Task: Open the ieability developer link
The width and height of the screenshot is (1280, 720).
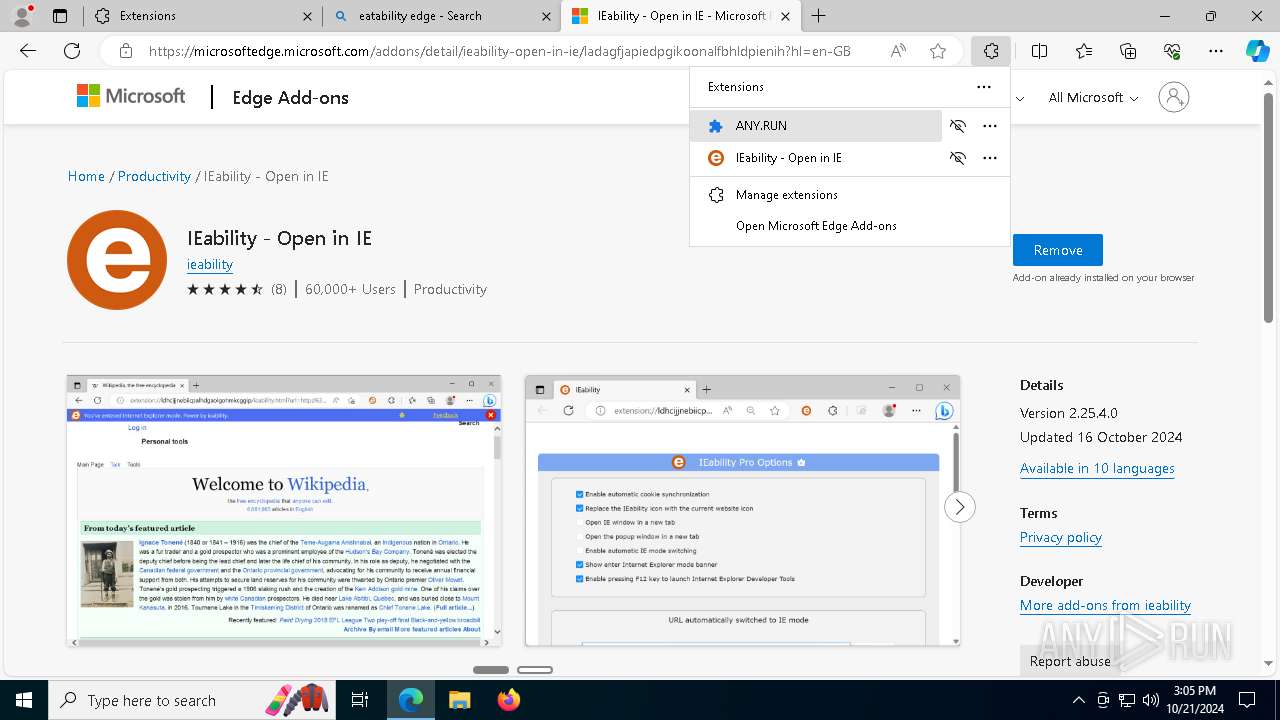Action: click(x=210, y=264)
